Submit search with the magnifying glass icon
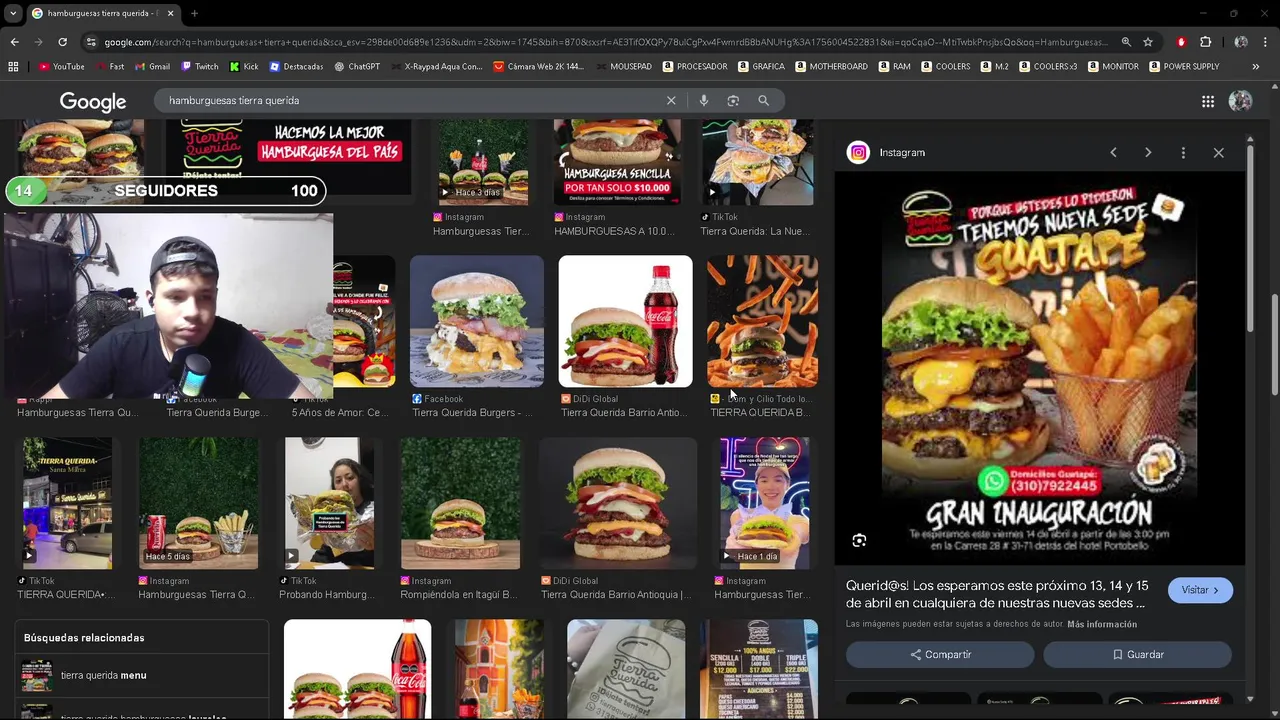 click(763, 101)
